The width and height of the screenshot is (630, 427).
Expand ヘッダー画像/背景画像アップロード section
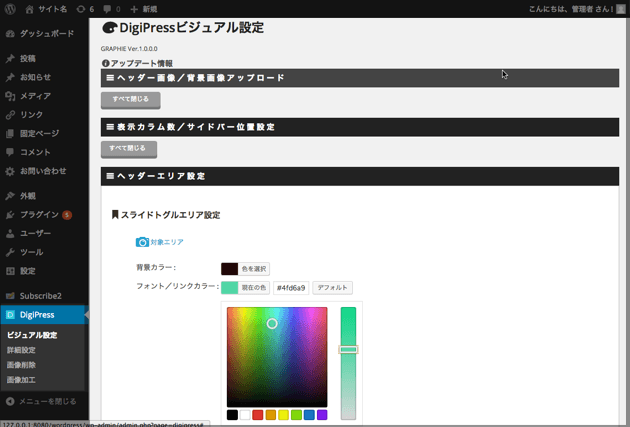tap(360, 78)
